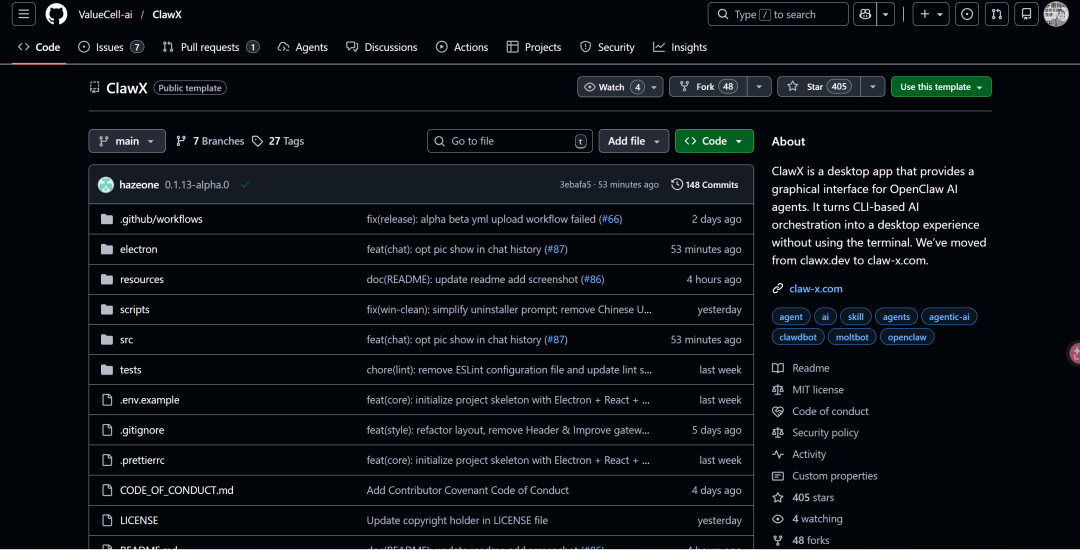
Task: Open the hamburger navigation menu
Action: pos(24,14)
